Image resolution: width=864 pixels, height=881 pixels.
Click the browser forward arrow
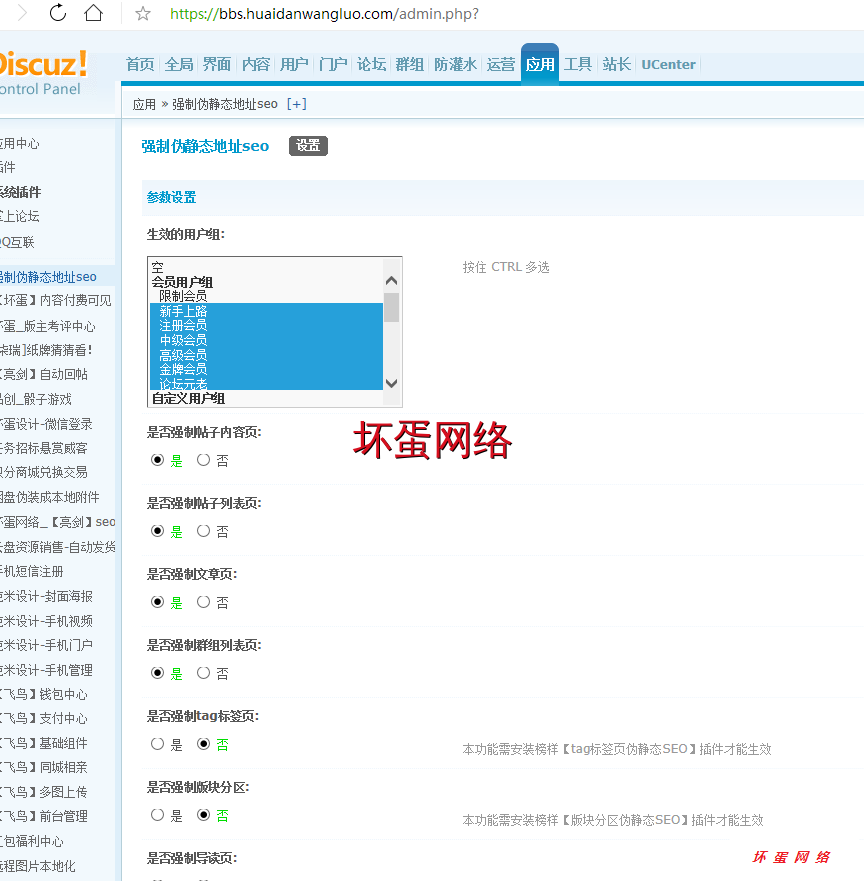tap(22, 12)
